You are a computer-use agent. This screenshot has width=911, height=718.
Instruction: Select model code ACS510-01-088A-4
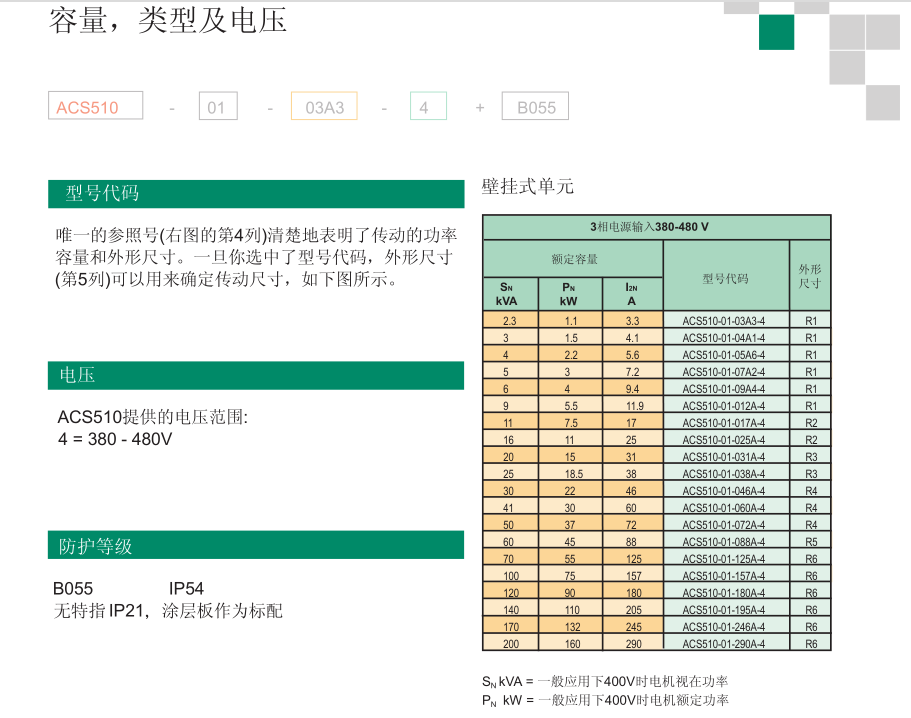(x=724, y=541)
